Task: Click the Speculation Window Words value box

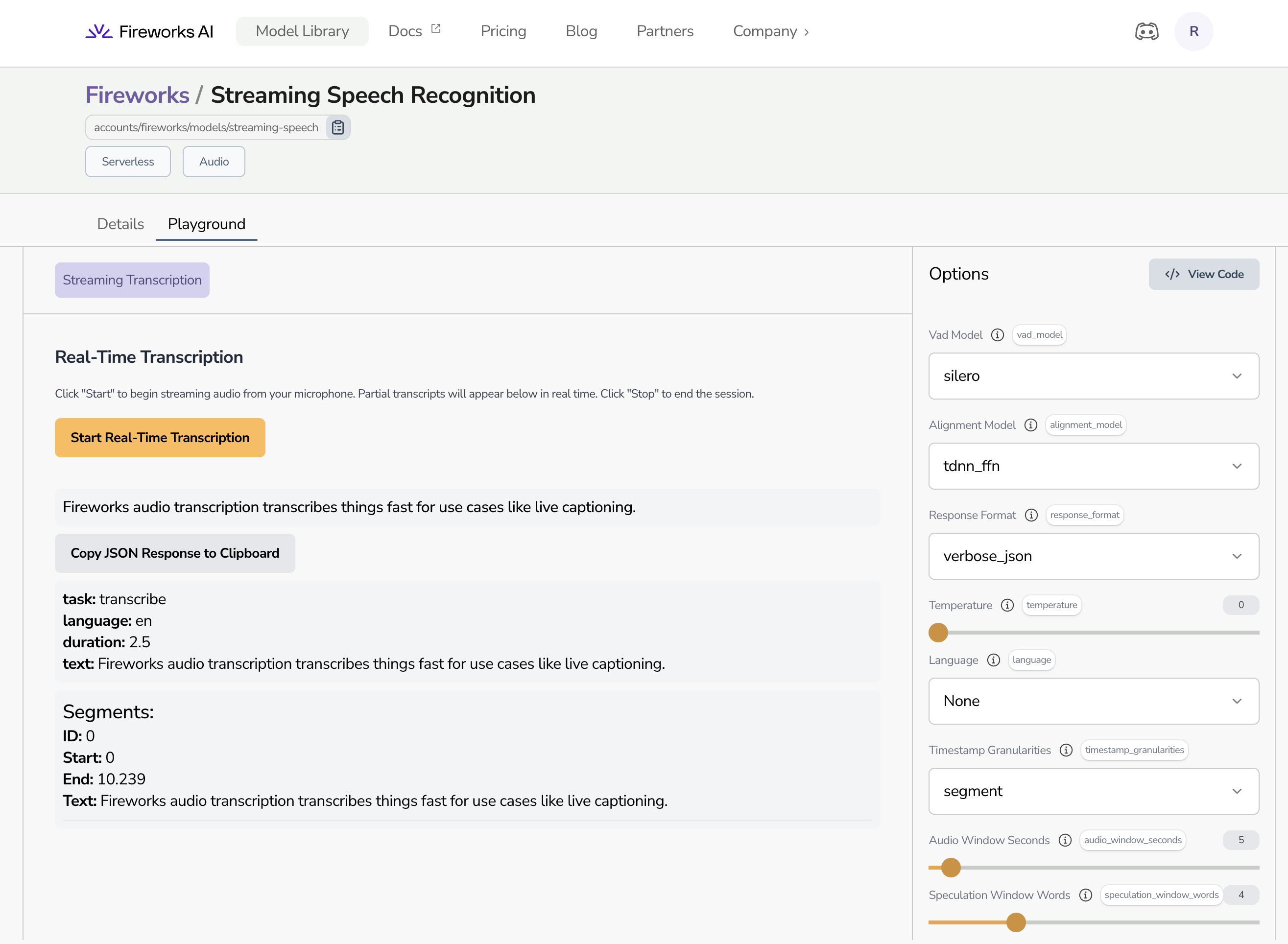Action: [1241, 895]
